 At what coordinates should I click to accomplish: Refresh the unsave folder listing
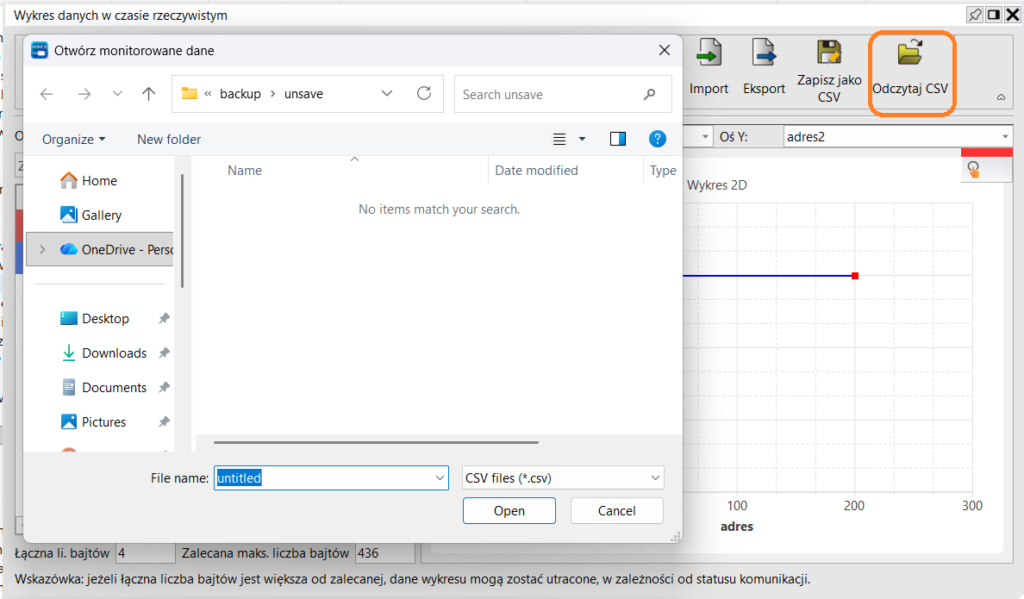coord(424,93)
